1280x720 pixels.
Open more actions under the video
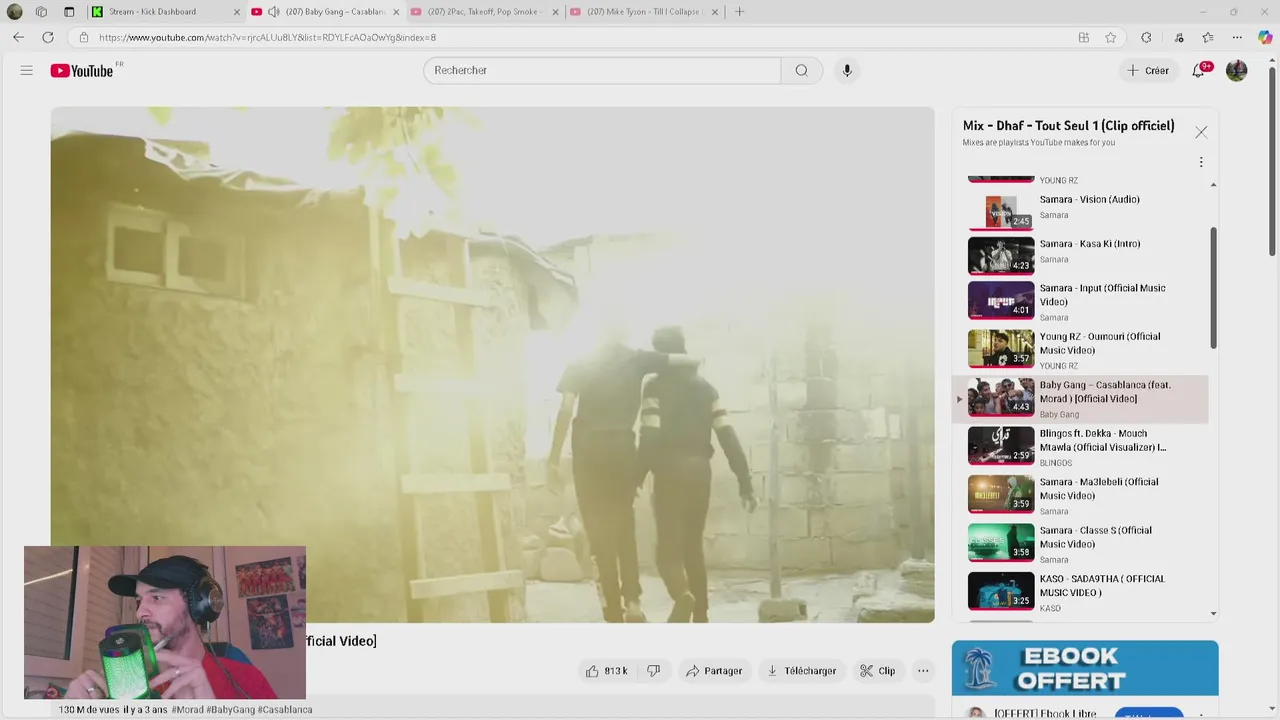tap(923, 671)
